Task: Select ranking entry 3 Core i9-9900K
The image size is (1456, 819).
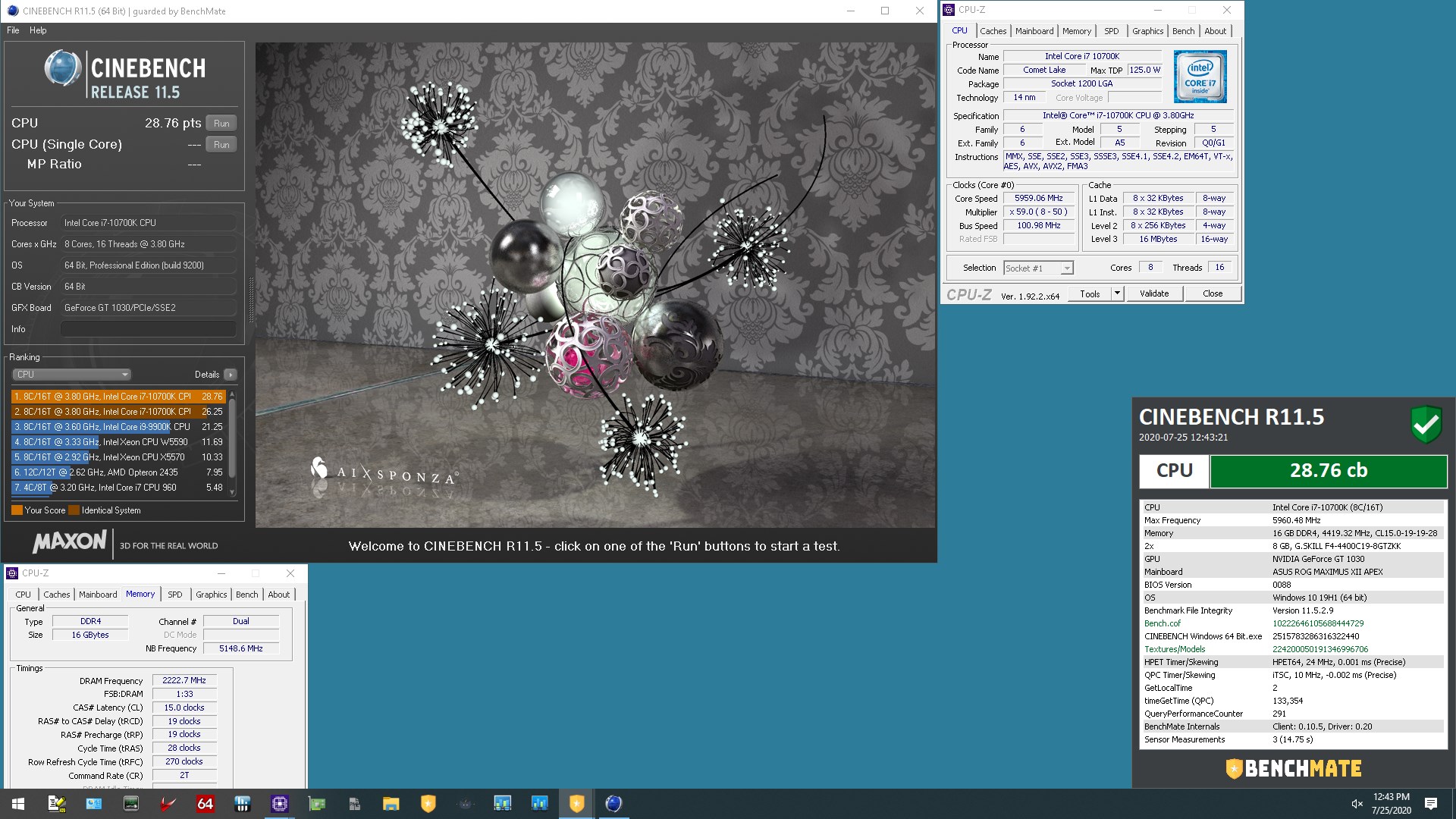Action: point(118,427)
